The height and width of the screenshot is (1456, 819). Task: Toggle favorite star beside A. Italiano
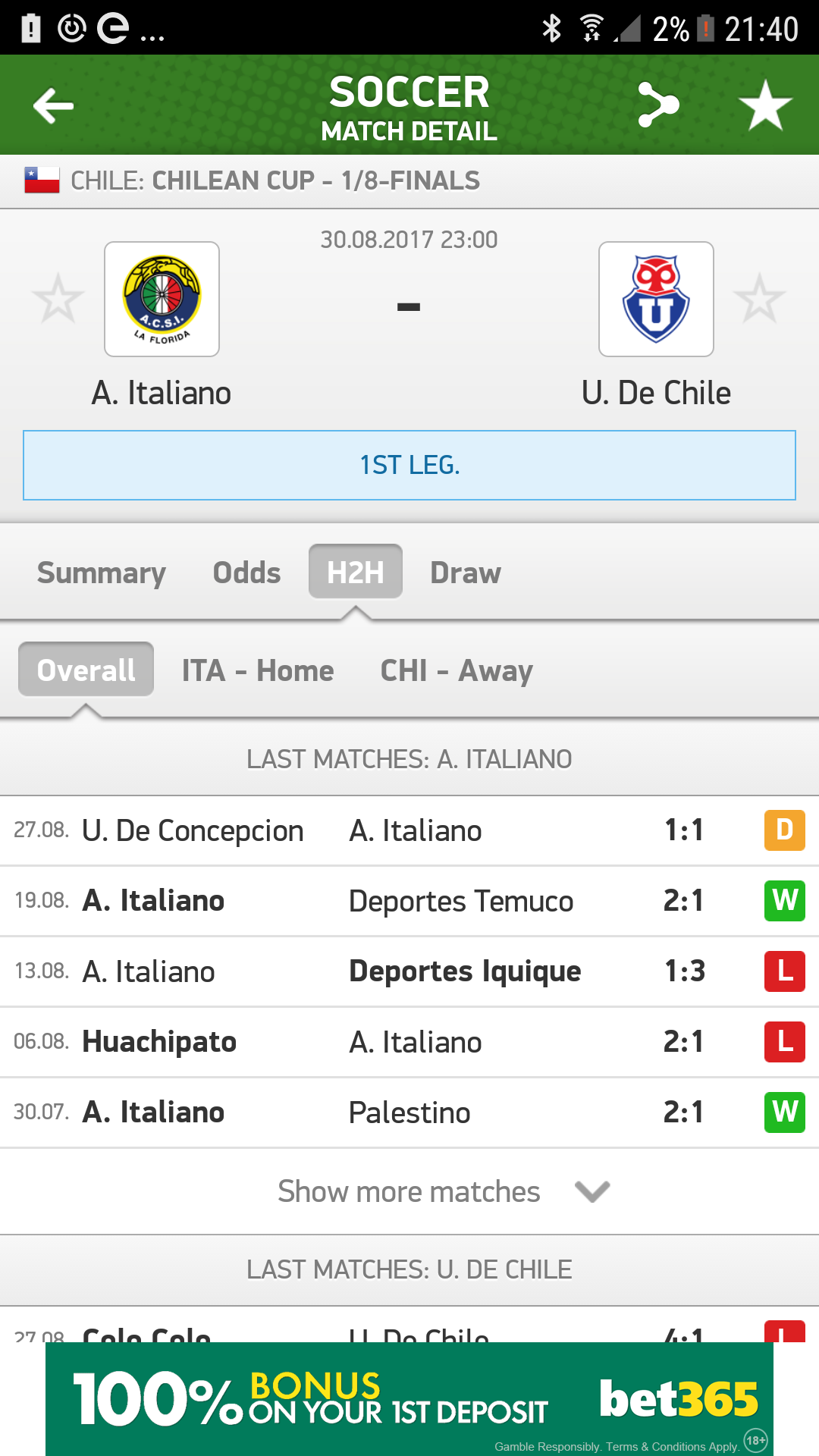click(58, 299)
